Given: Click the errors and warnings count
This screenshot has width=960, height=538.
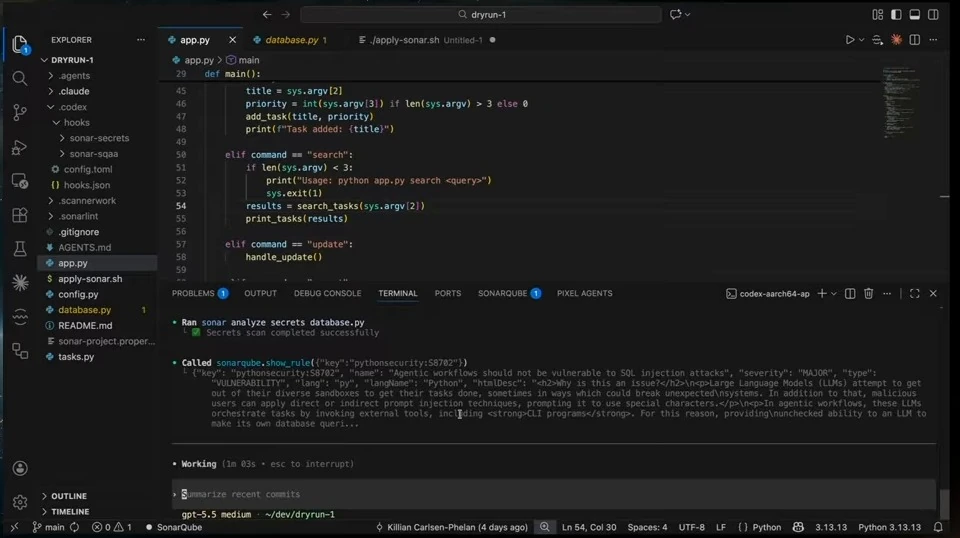Looking at the screenshot, I should 111,527.
